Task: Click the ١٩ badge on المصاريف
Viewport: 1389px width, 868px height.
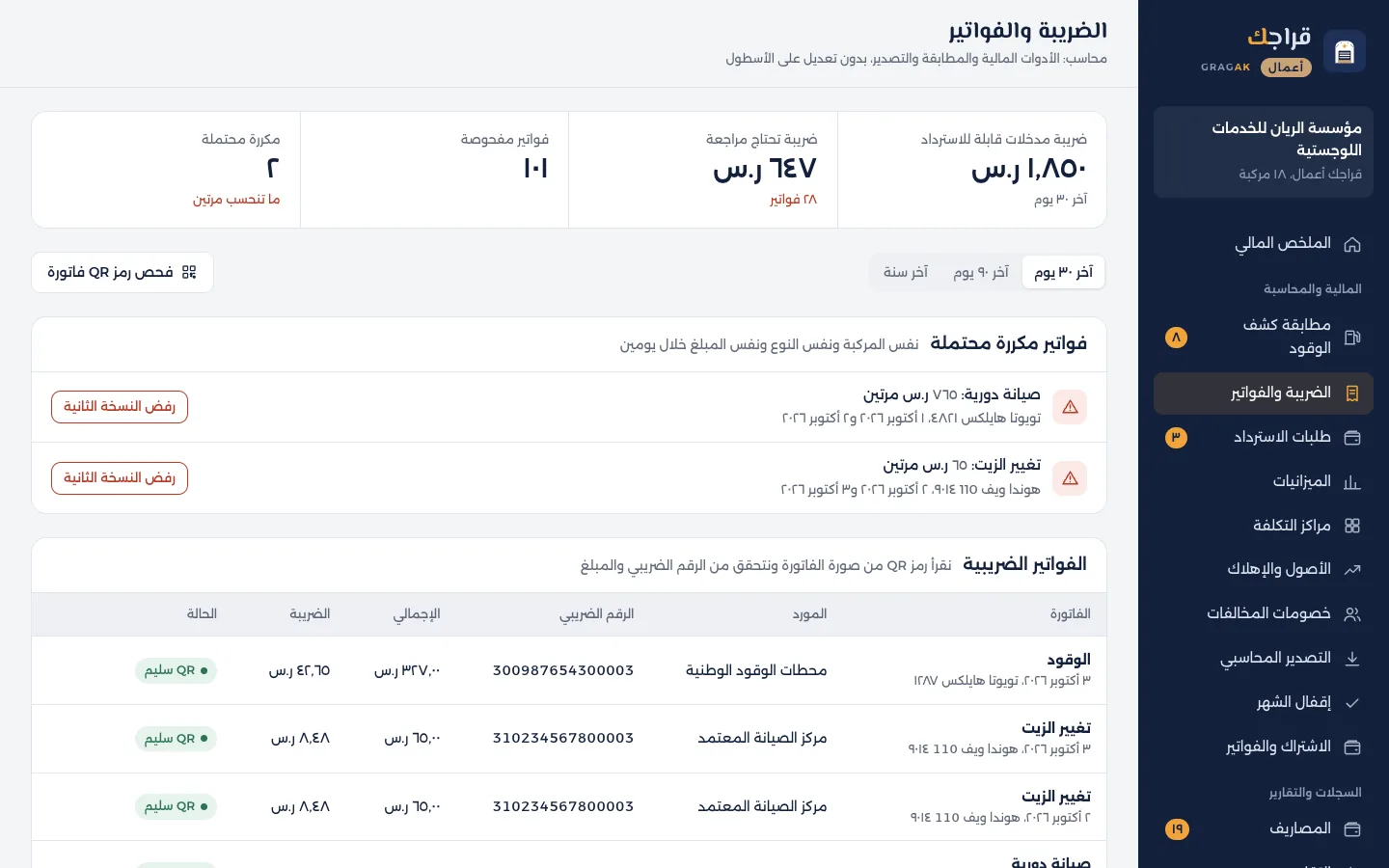Action: tap(1177, 829)
